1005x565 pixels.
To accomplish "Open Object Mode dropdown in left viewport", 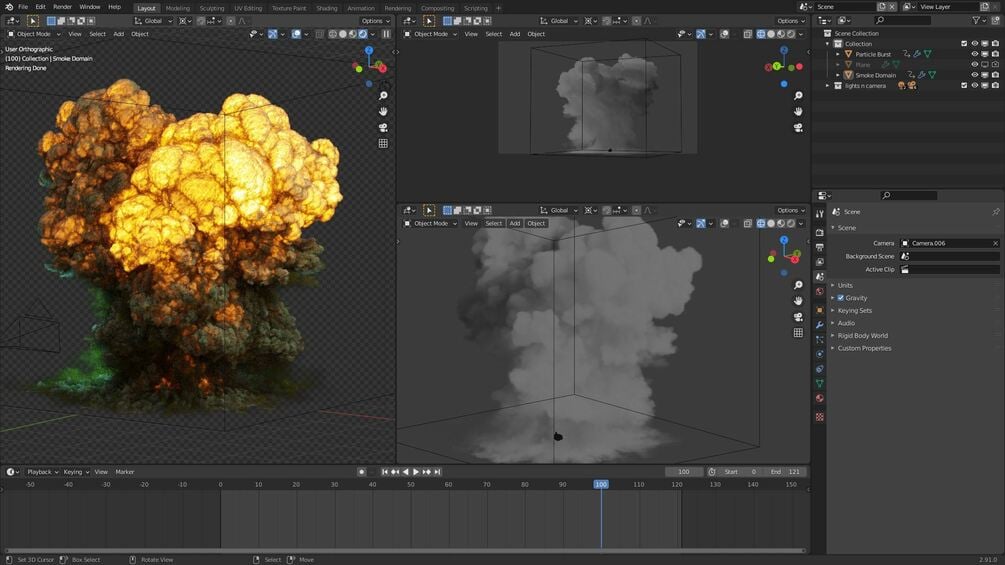I will coord(35,34).
